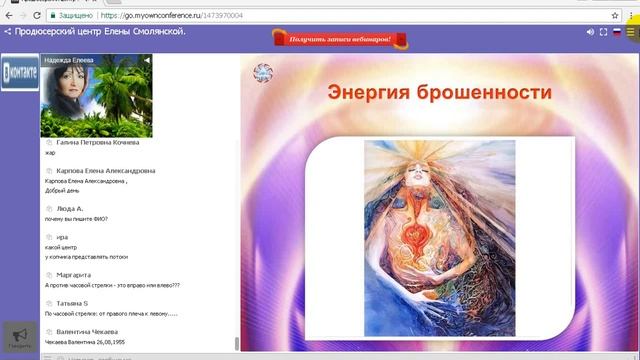Click message 'По часовой стрелке: от правого плеча'

[x=111, y=314]
